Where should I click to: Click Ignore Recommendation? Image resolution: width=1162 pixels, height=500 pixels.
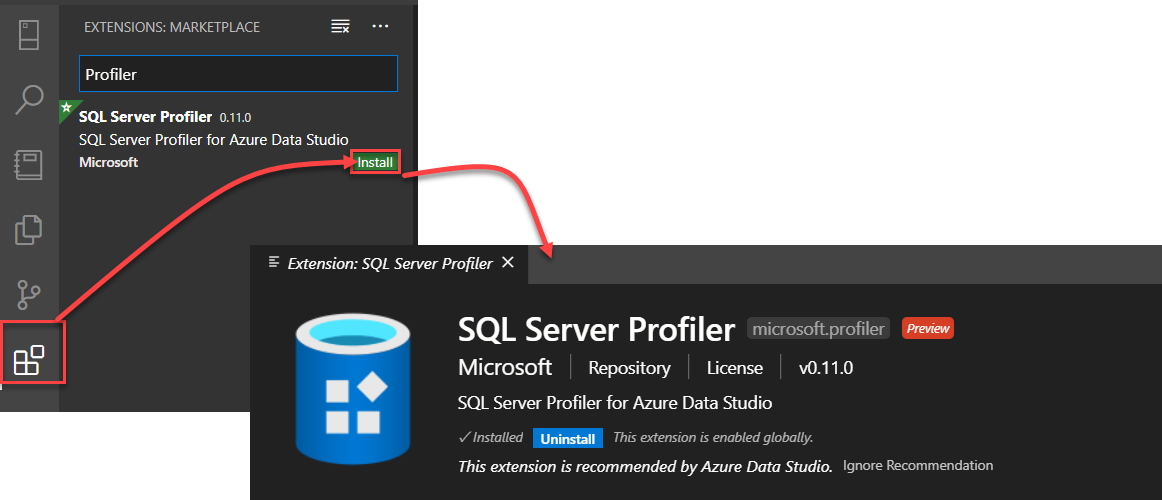point(918,465)
